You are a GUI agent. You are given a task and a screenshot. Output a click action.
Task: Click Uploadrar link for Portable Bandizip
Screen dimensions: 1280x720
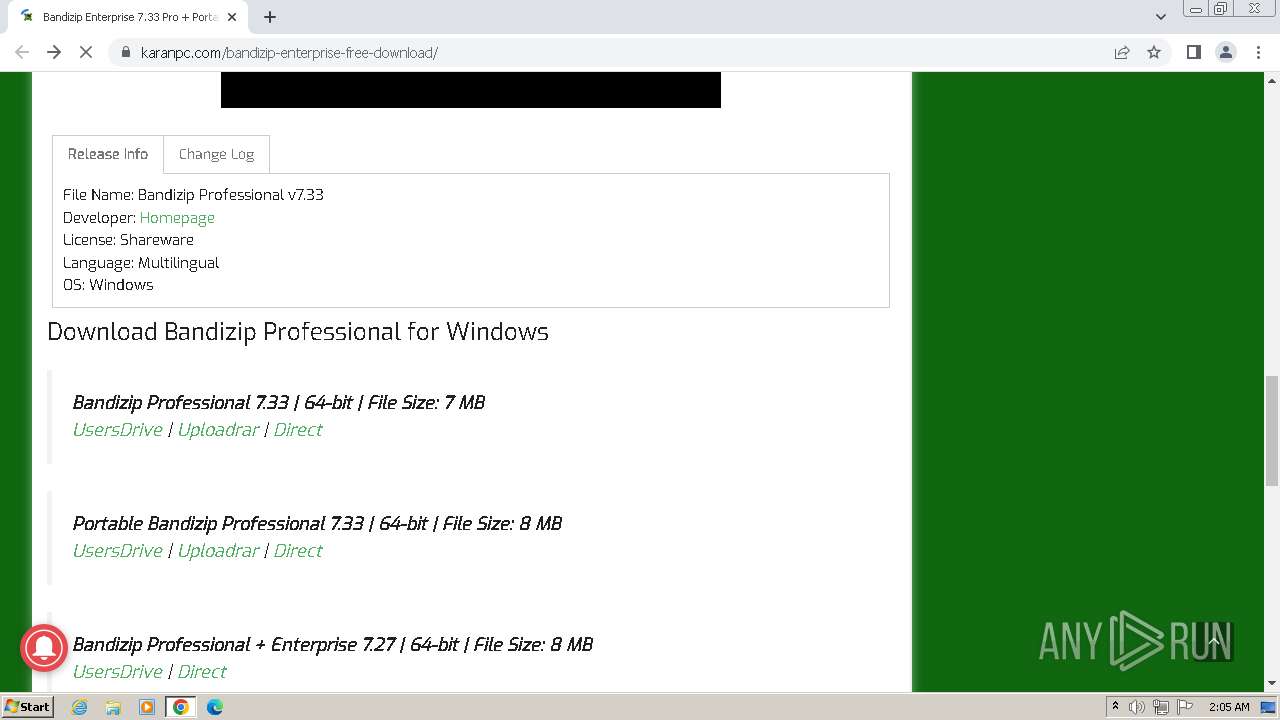click(x=218, y=551)
